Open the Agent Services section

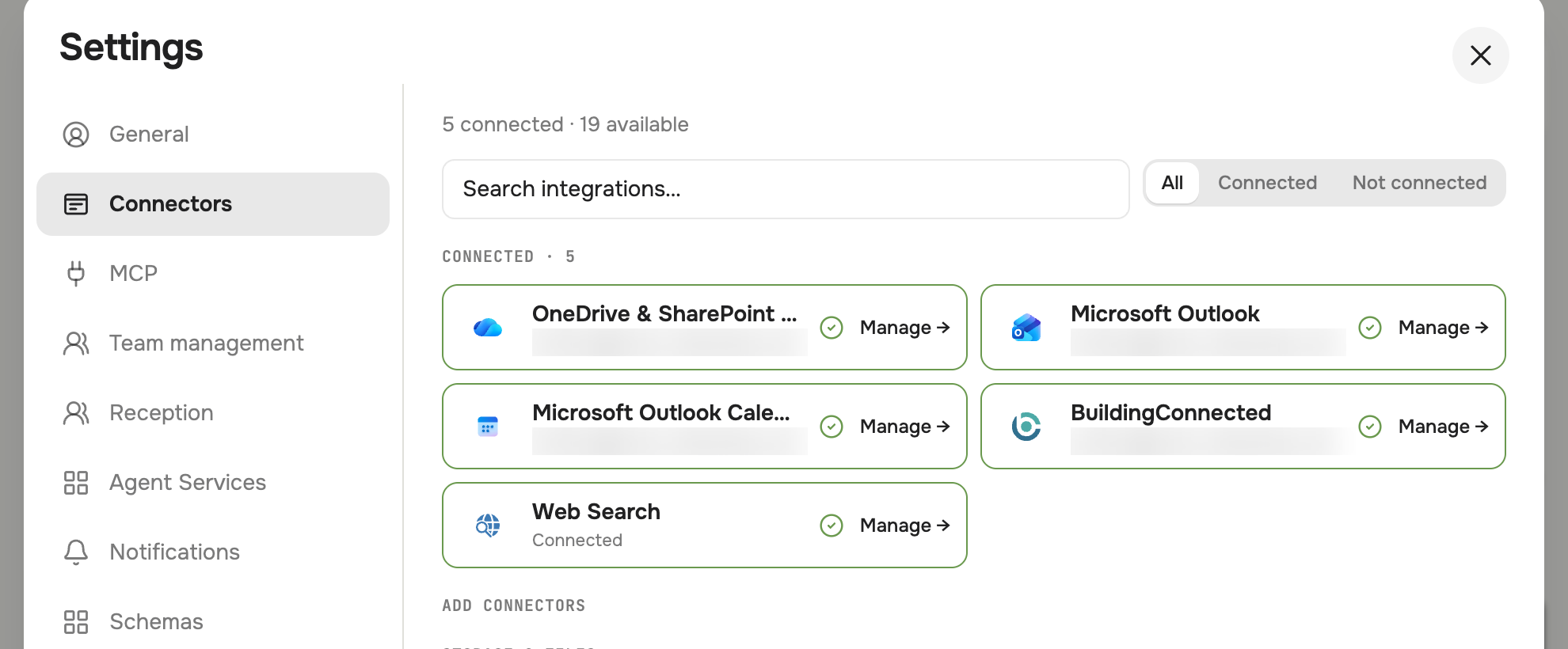coord(213,483)
